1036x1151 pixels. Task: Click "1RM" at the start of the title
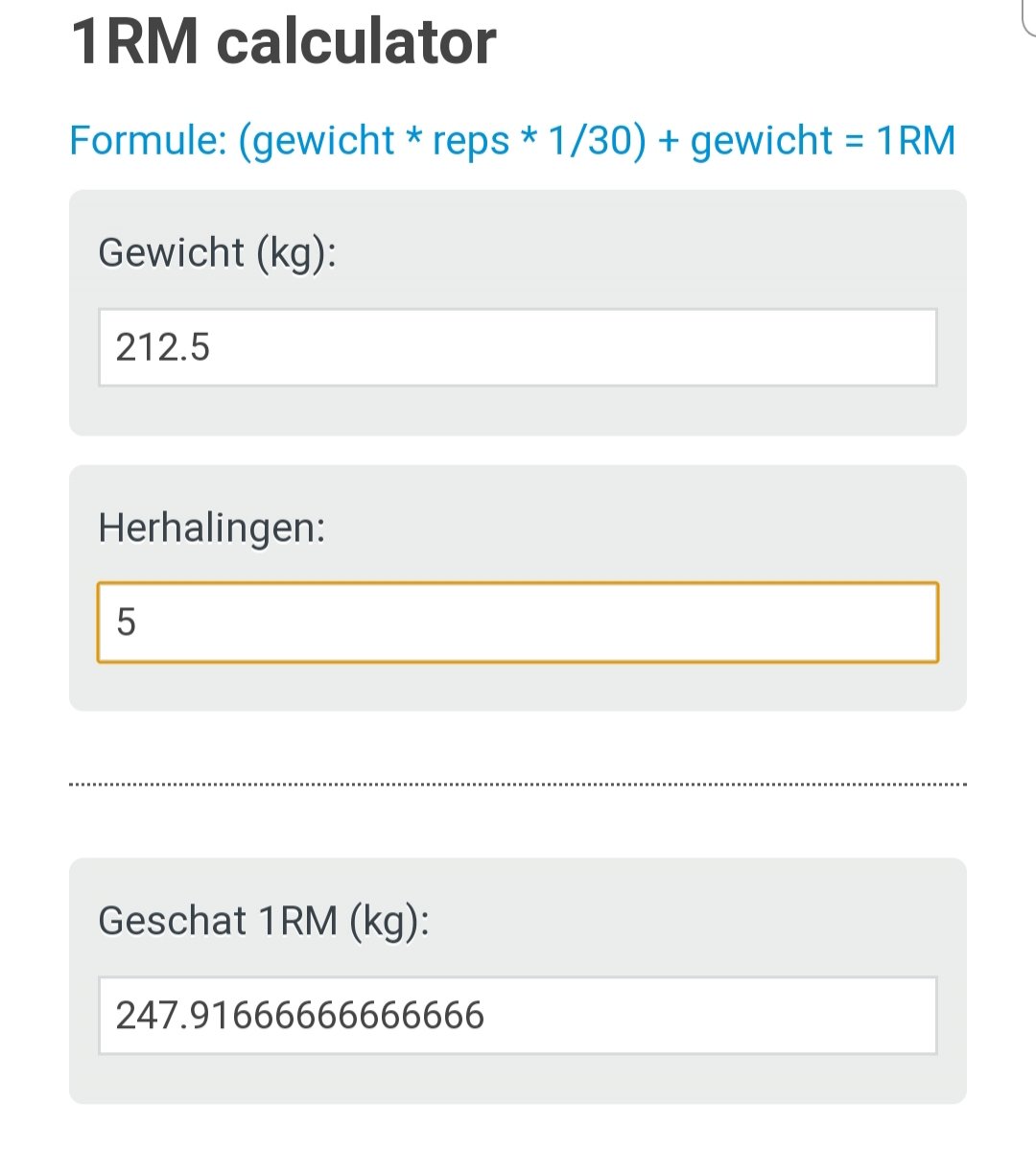tap(135, 42)
